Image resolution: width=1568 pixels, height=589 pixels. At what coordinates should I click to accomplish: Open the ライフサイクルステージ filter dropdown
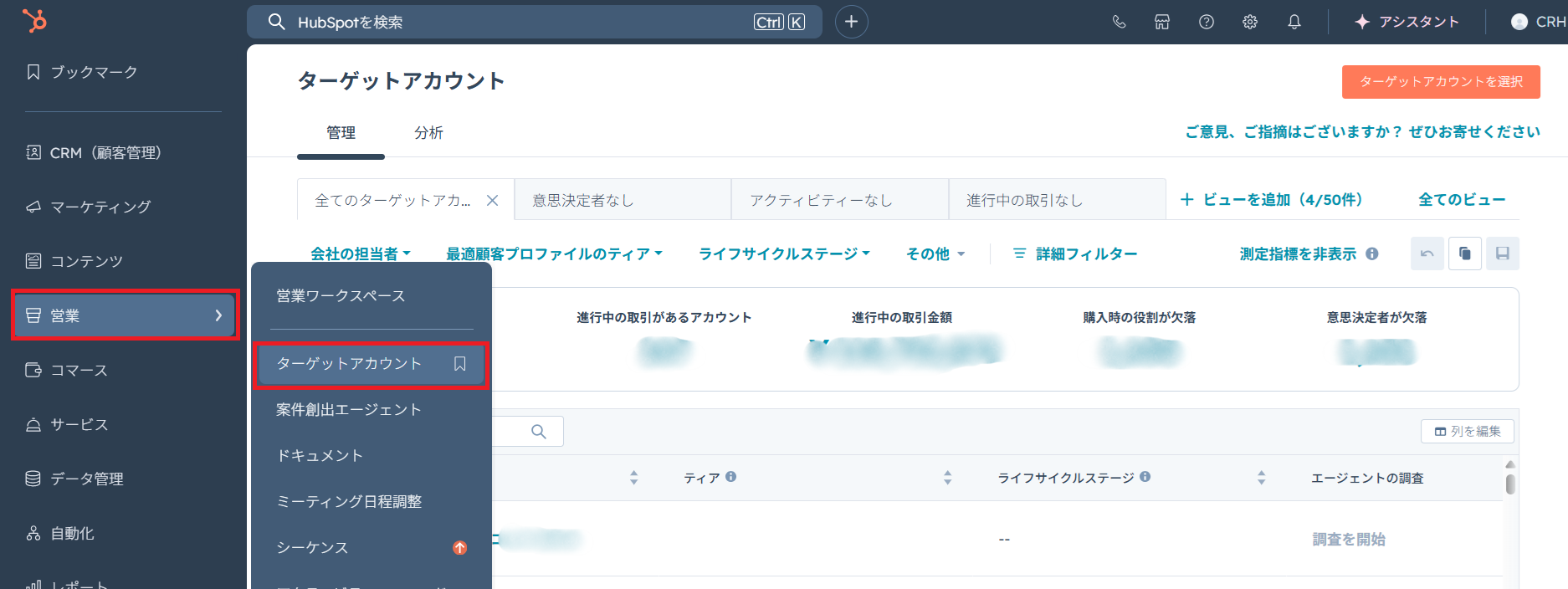click(784, 254)
